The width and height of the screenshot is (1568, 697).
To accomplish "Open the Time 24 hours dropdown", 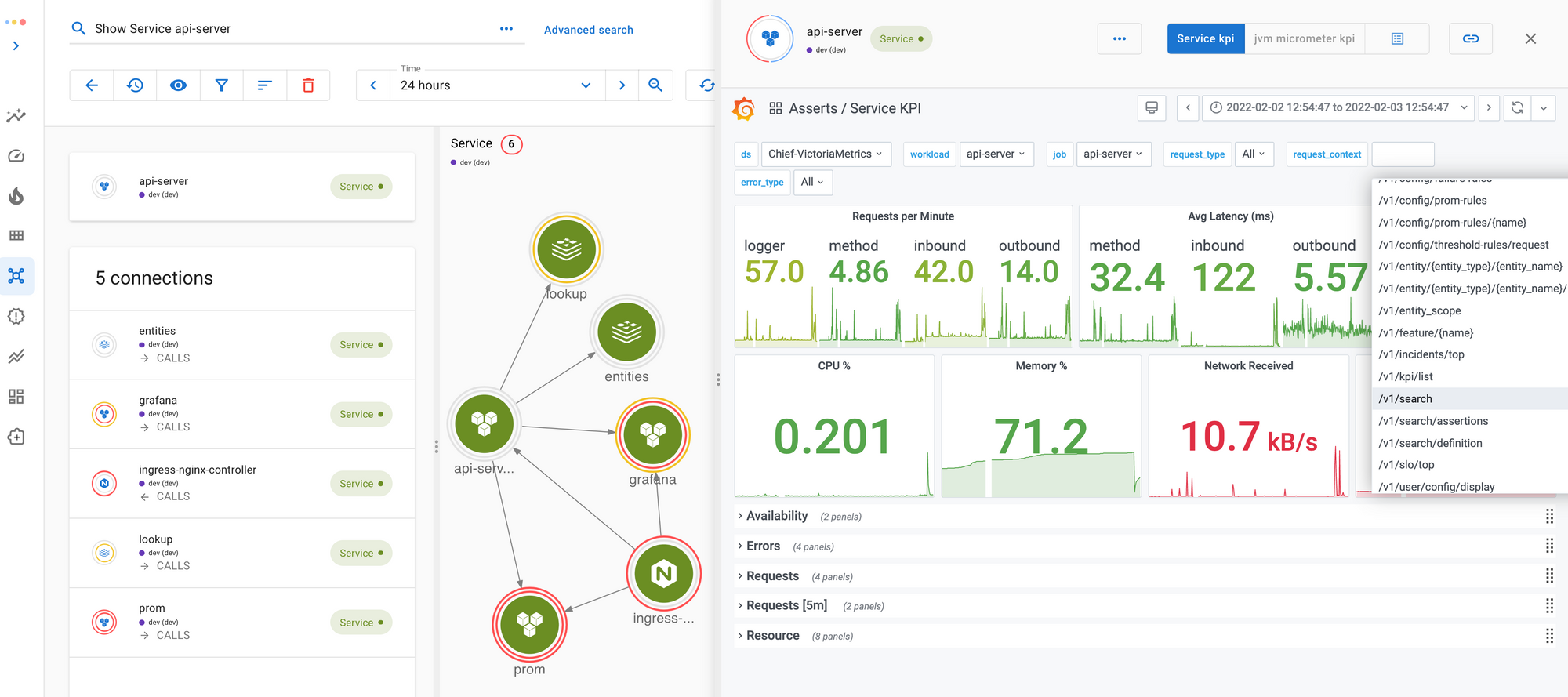I will 495,85.
